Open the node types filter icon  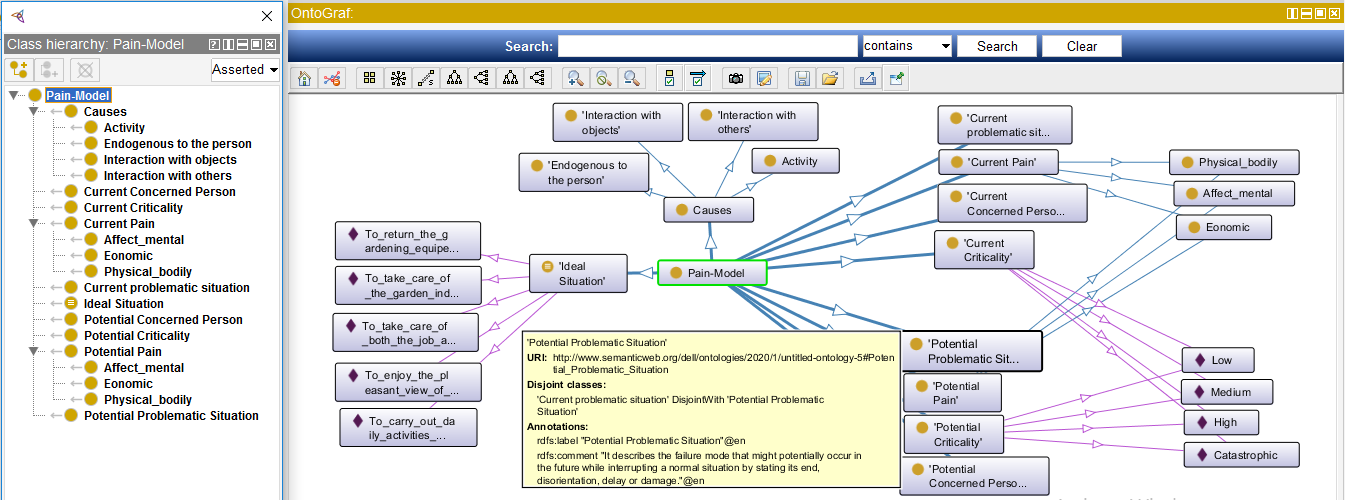(670, 78)
